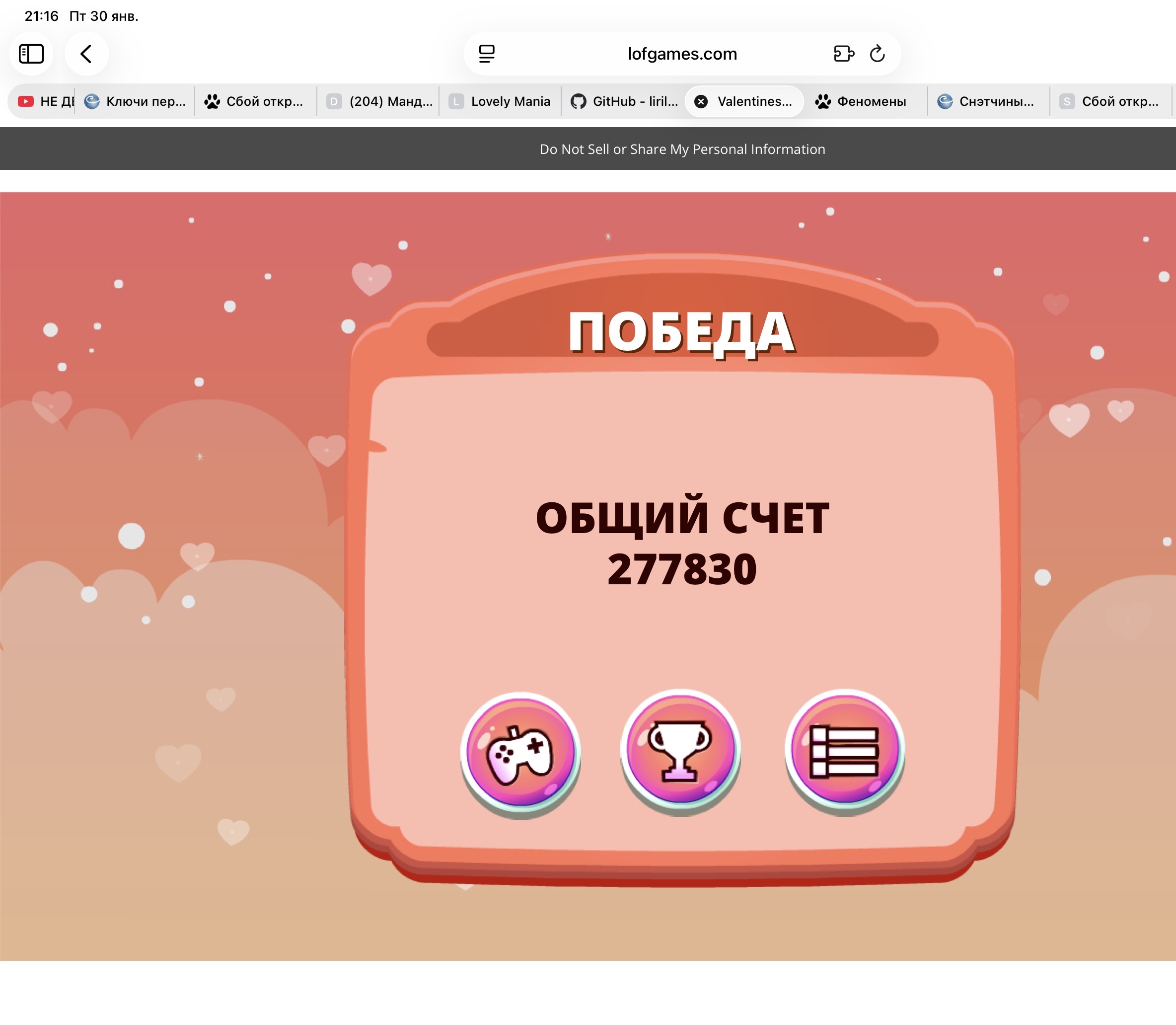
Task: Click the total score 277830 text
Action: (x=681, y=569)
